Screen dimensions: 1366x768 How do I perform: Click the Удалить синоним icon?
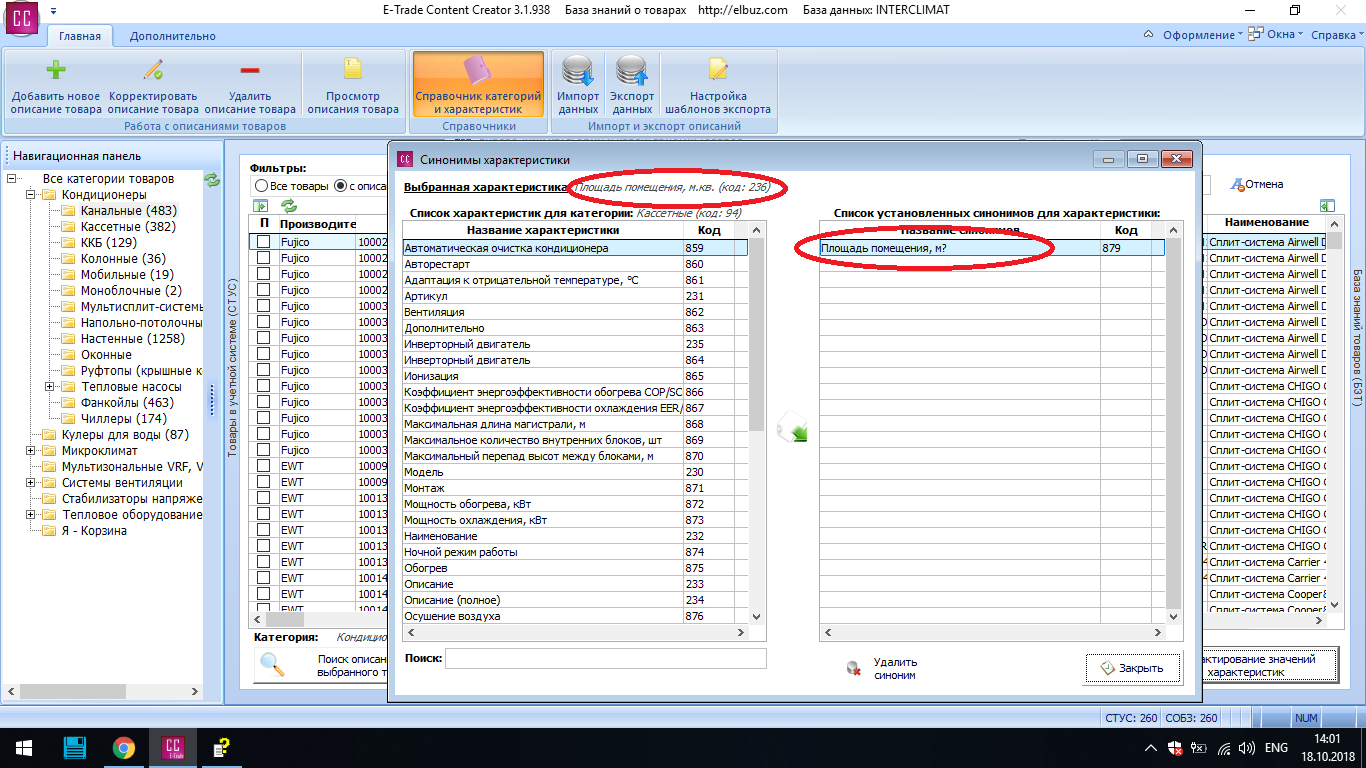(x=853, y=668)
